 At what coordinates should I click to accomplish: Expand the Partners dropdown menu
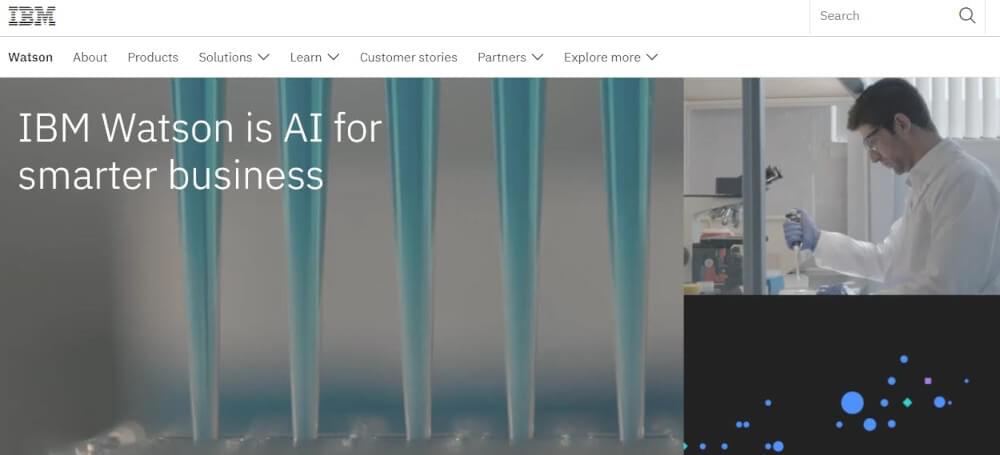pyautogui.click(x=510, y=57)
